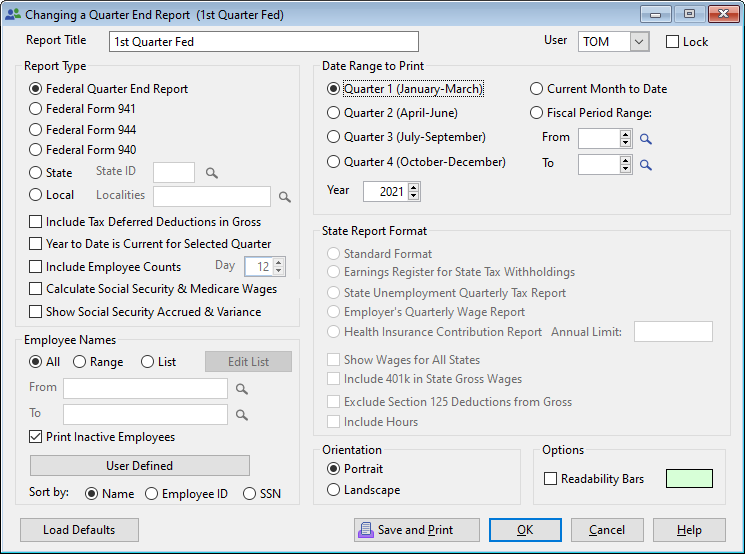
Task: Increase the Year spinner value
Action: tap(414, 186)
